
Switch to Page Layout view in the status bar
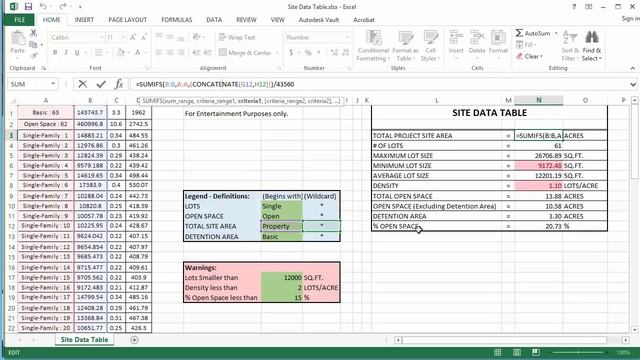point(517,353)
